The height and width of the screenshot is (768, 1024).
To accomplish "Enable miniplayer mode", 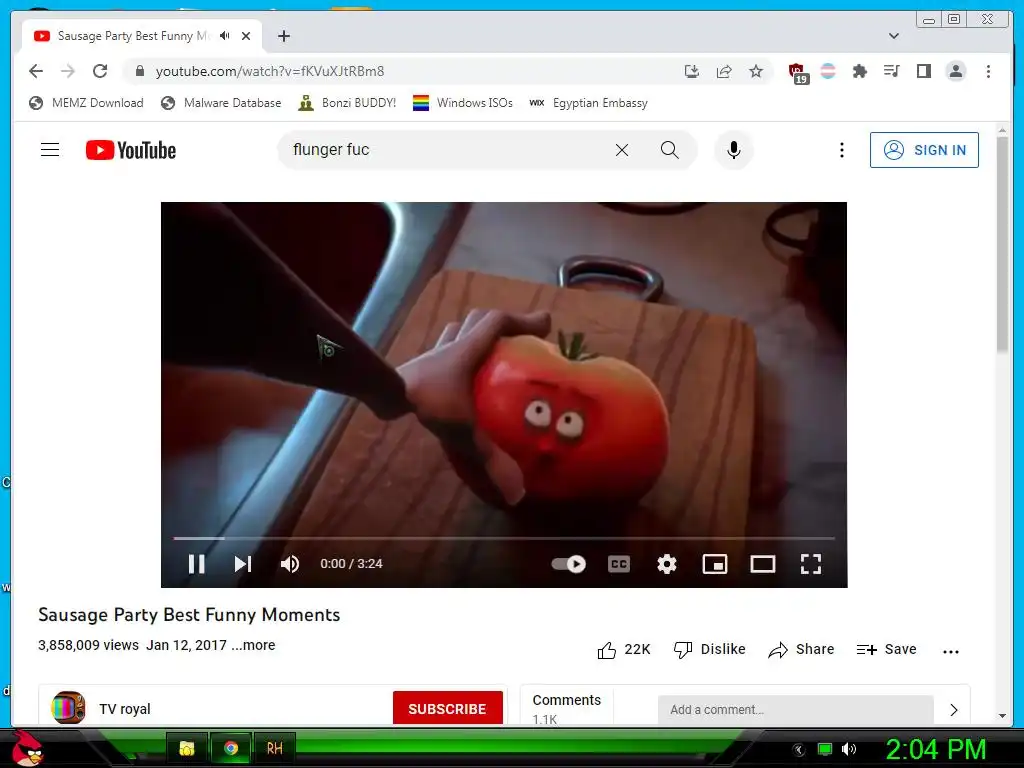I will (x=714, y=564).
